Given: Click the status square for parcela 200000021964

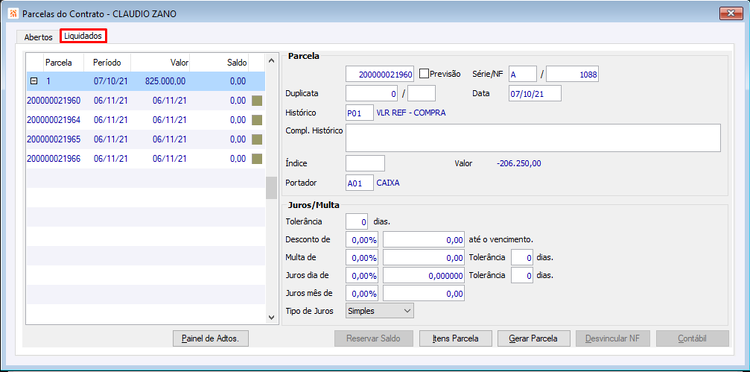Looking at the screenshot, I should tap(257, 120).
